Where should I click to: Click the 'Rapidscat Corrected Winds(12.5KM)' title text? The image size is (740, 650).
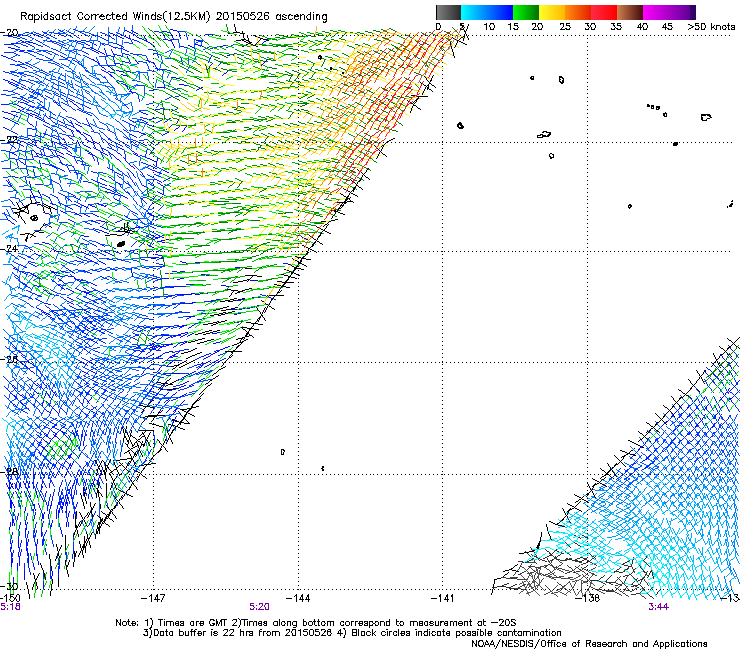tap(115, 17)
